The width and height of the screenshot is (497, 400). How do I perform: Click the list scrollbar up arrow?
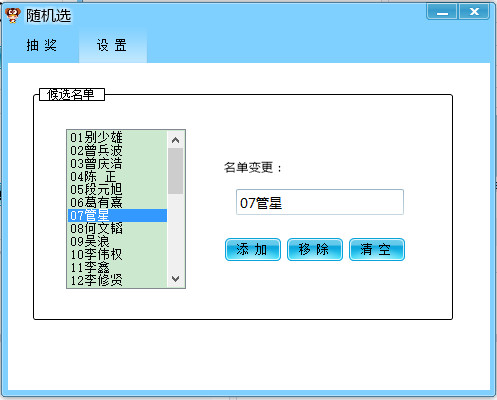176,140
